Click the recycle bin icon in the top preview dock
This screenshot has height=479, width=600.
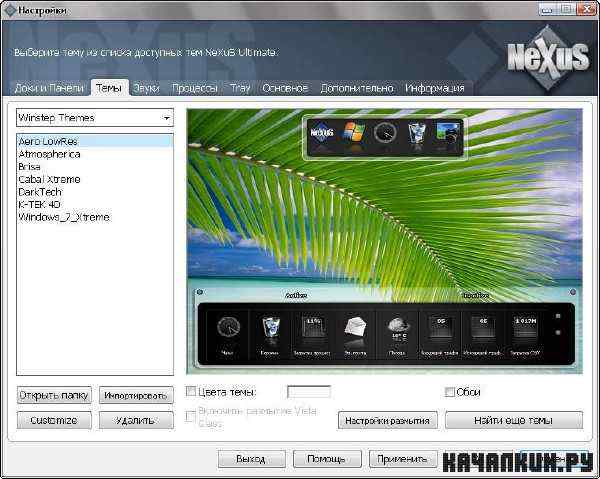click(416, 133)
